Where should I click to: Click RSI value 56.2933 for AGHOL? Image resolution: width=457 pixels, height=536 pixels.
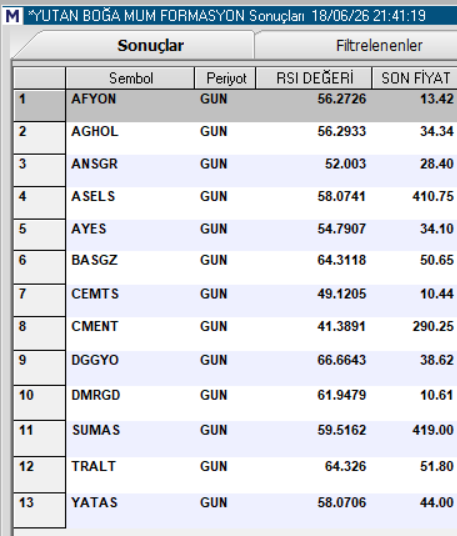[x=342, y=131]
